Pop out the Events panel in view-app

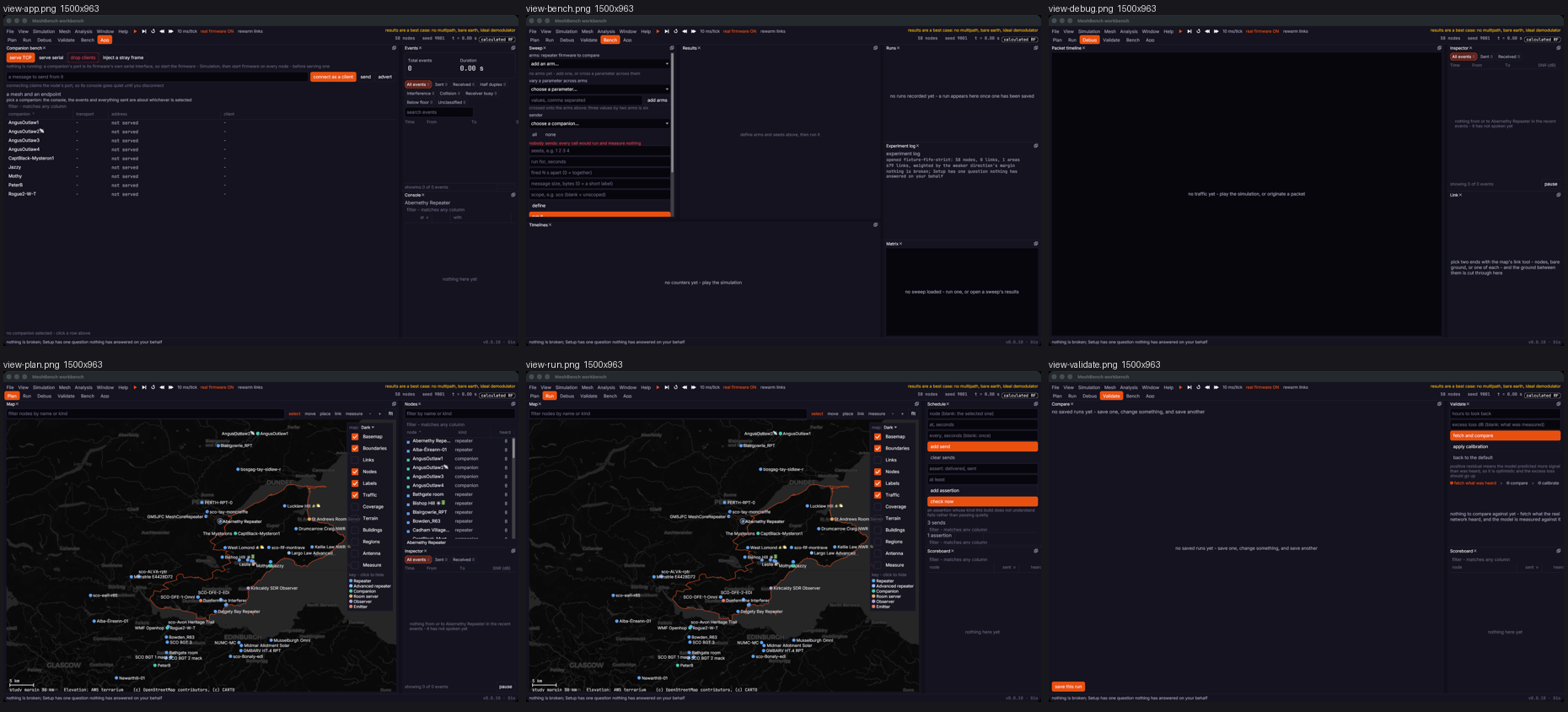[513, 48]
